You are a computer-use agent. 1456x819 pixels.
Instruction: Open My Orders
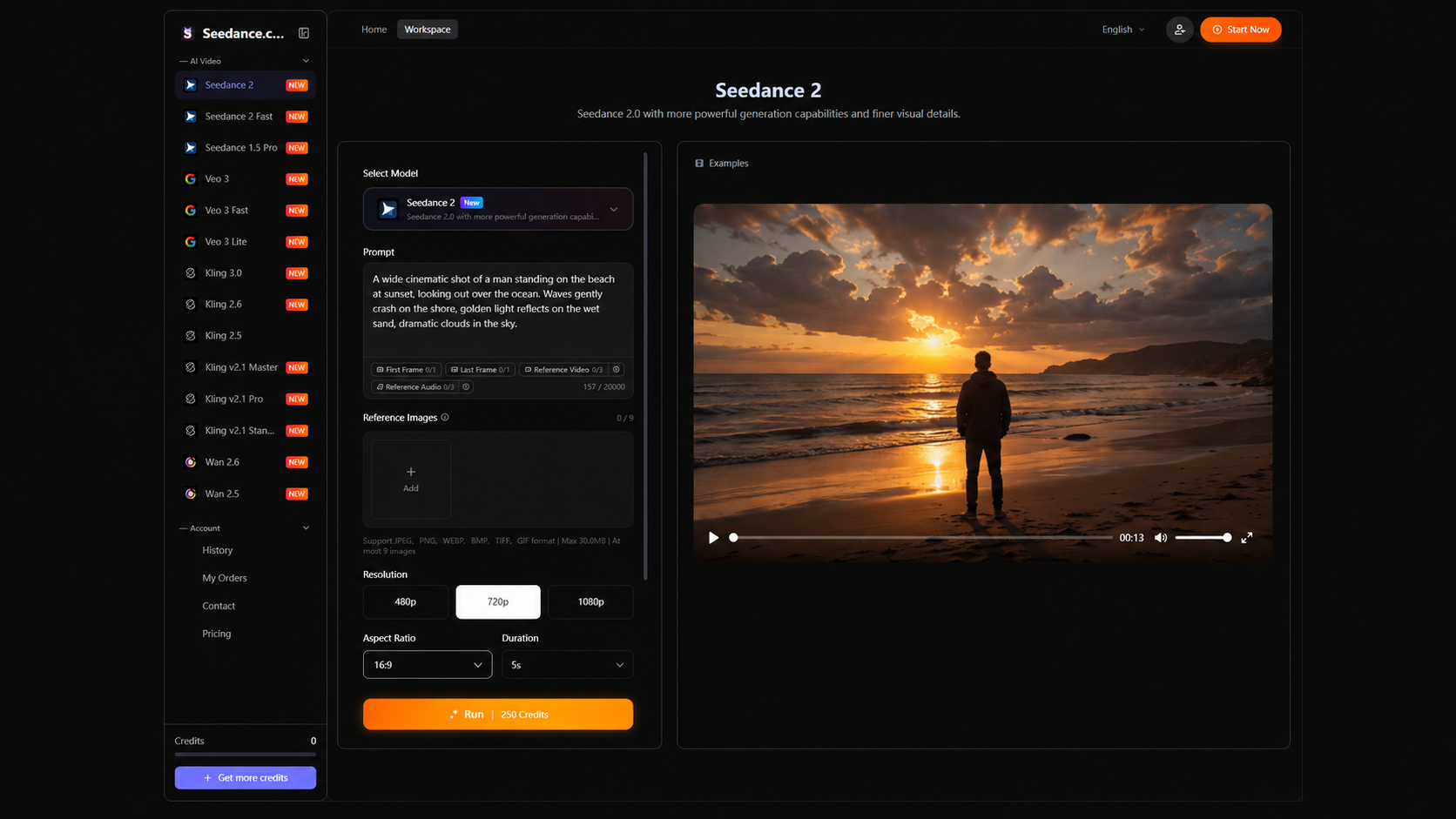coord(225,578)
